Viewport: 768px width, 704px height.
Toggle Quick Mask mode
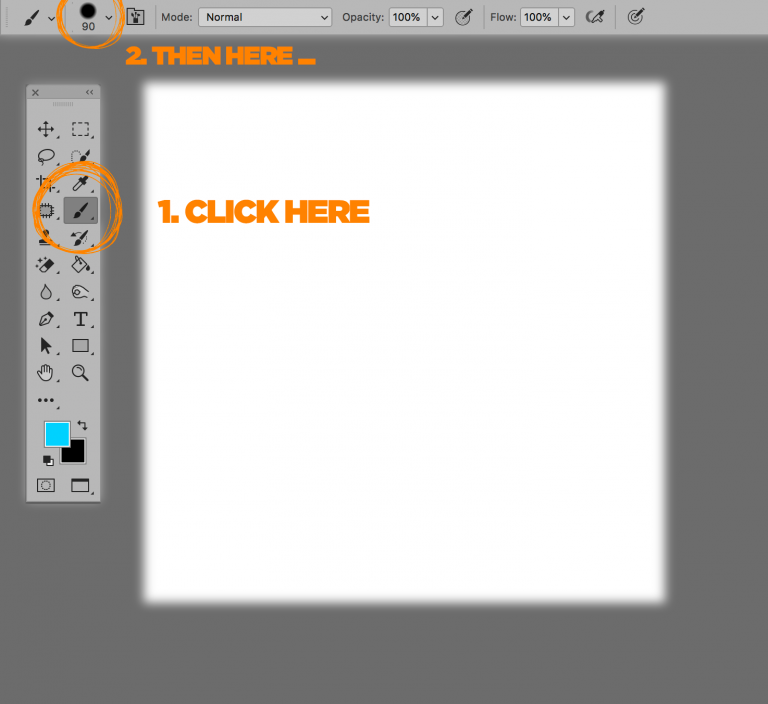[46, 486]
